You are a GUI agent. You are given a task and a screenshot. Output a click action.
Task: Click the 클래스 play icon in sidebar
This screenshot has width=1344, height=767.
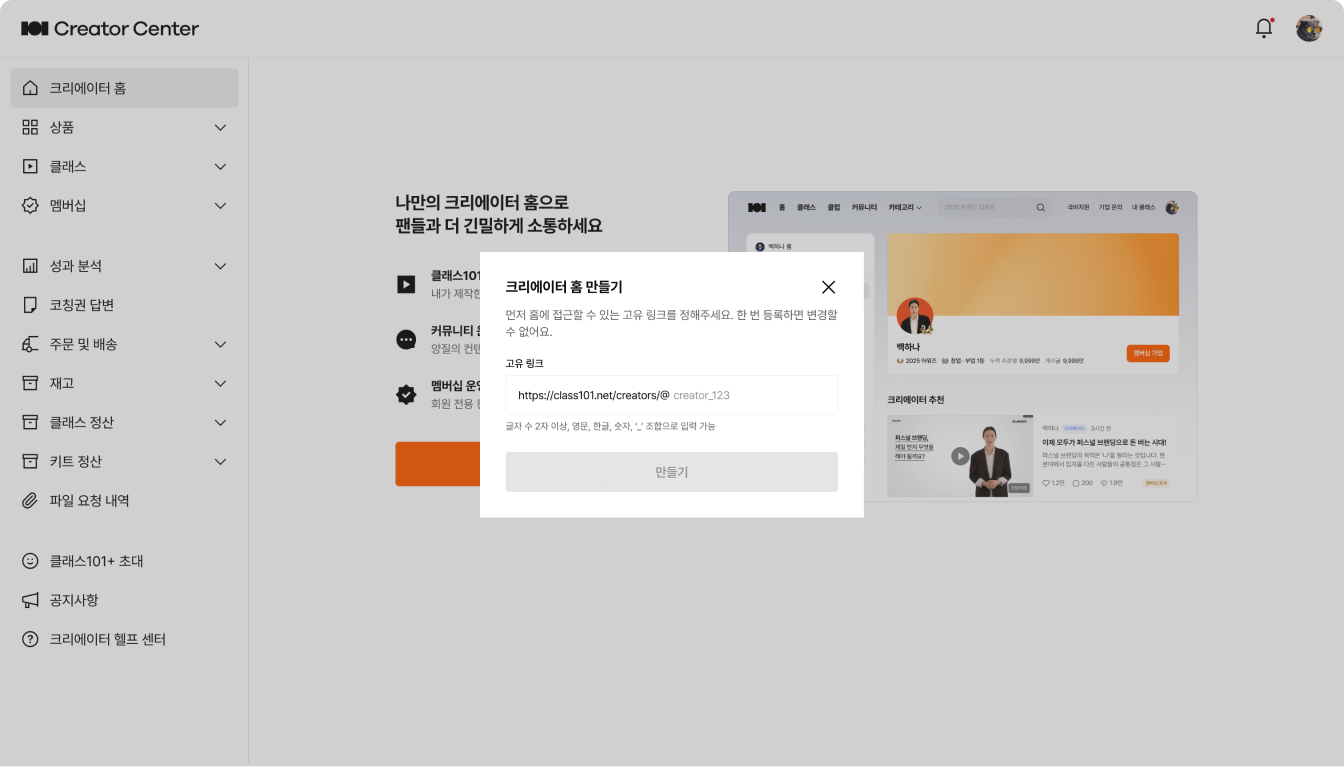30,166
